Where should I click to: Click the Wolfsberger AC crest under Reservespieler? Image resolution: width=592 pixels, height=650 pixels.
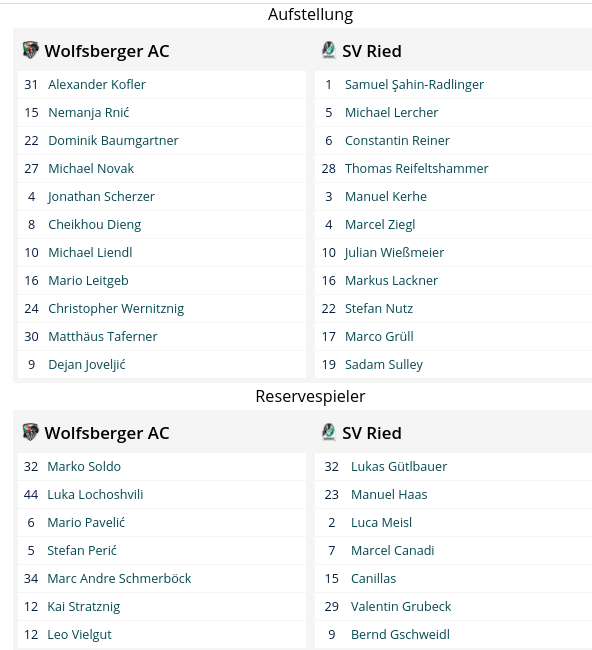[x=30, y=432]
